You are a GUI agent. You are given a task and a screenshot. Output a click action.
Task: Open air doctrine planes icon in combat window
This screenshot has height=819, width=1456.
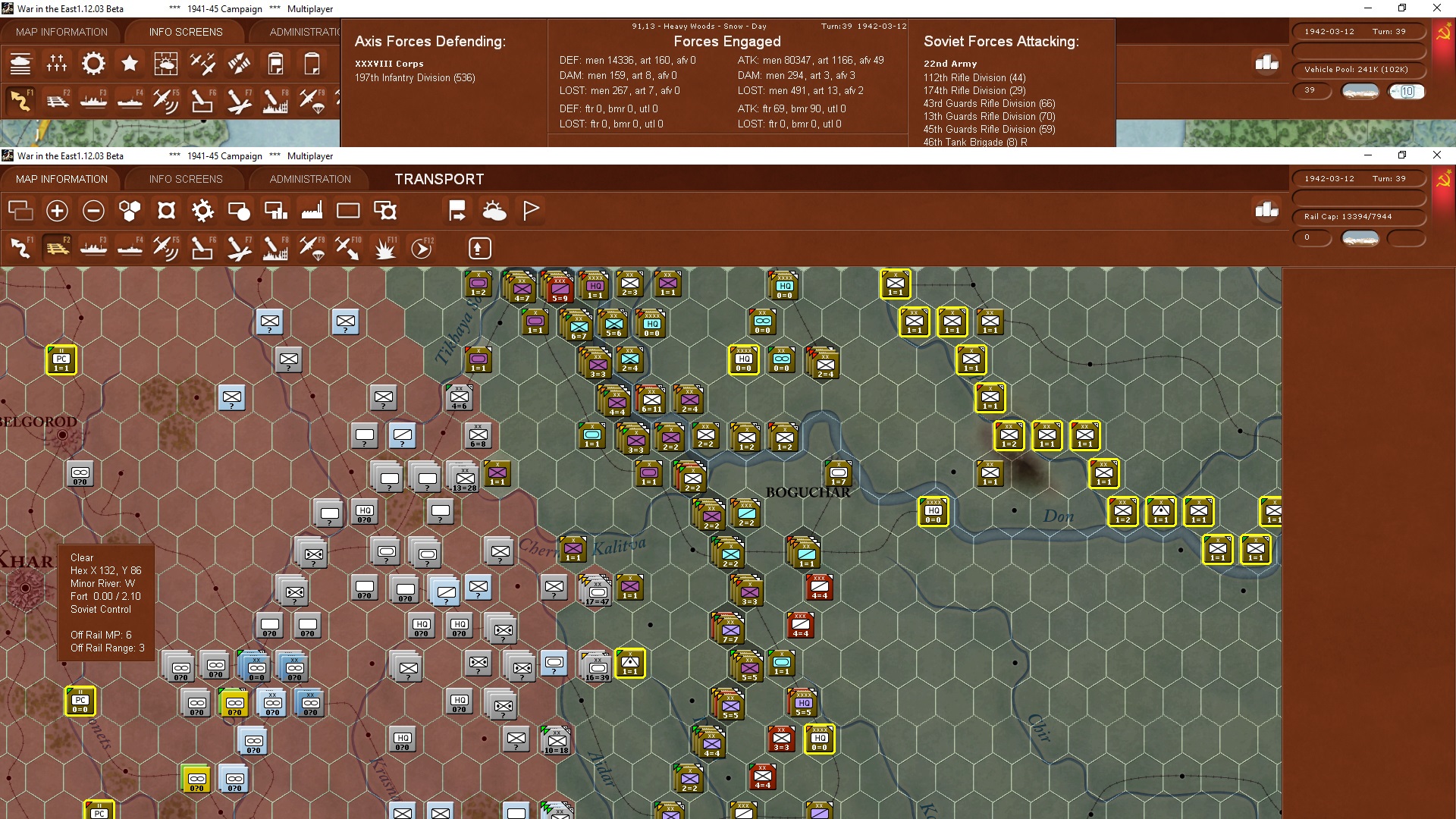pyautogui.click(x=202, y=64)
